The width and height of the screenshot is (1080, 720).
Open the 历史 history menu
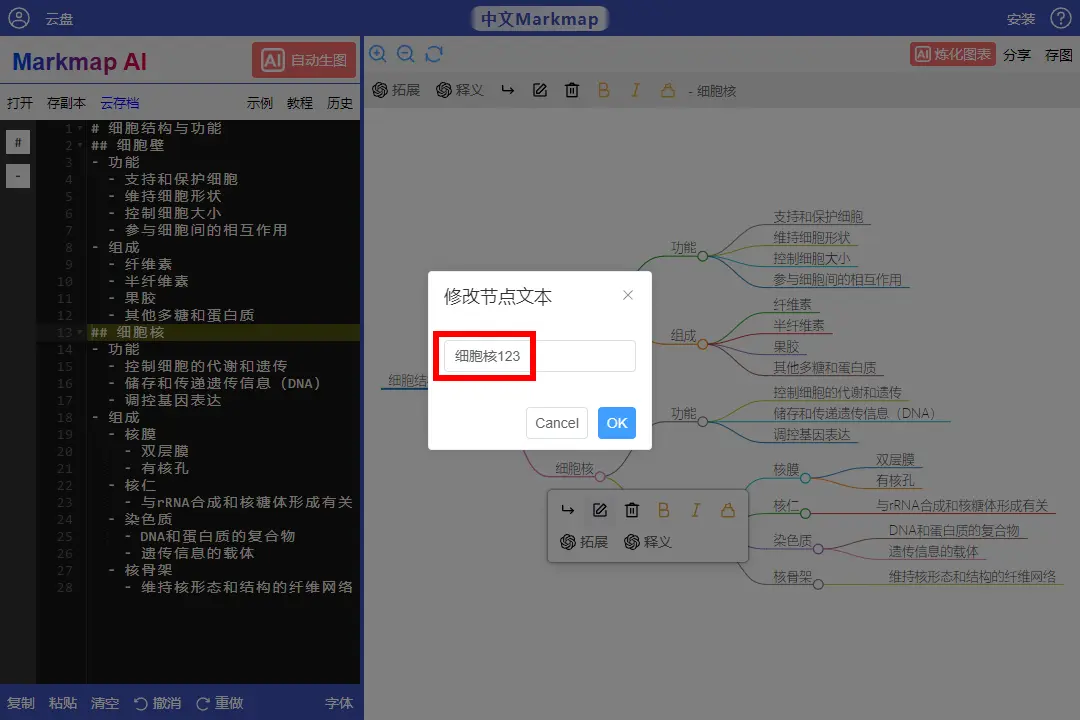[x=340, y=103]
